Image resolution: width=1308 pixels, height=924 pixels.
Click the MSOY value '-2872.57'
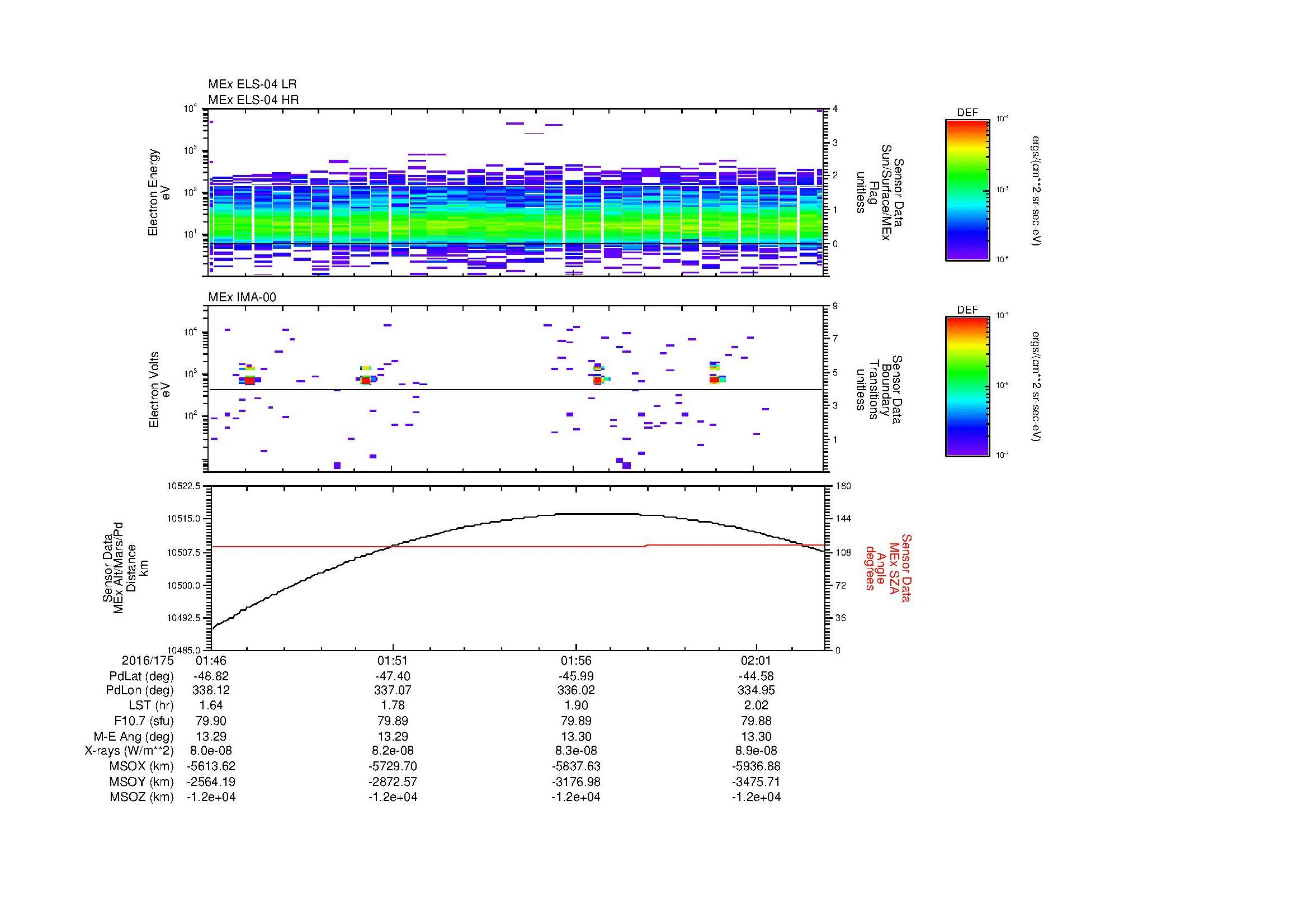[393, 781]
